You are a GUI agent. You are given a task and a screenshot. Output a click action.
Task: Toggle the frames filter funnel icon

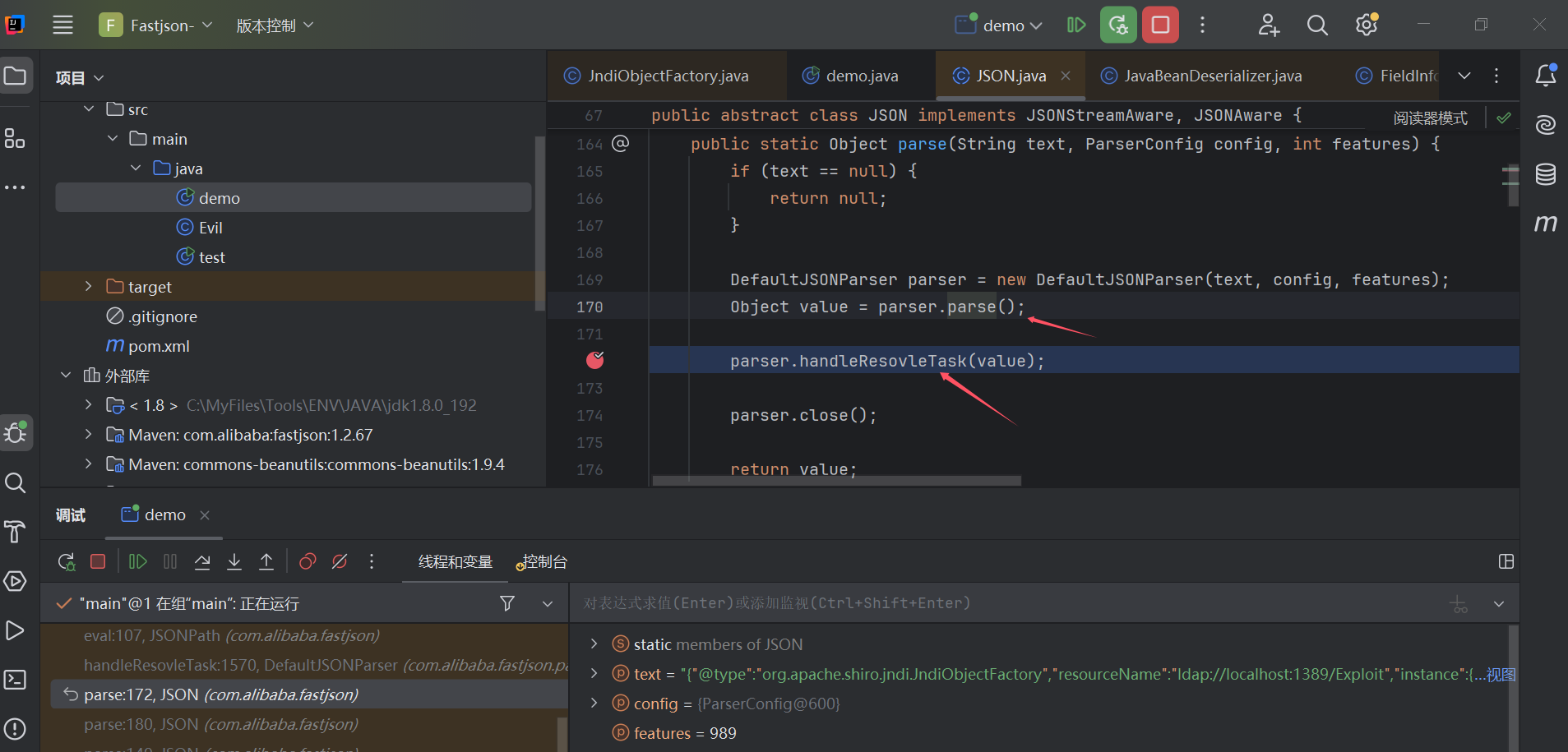(507, 603)
